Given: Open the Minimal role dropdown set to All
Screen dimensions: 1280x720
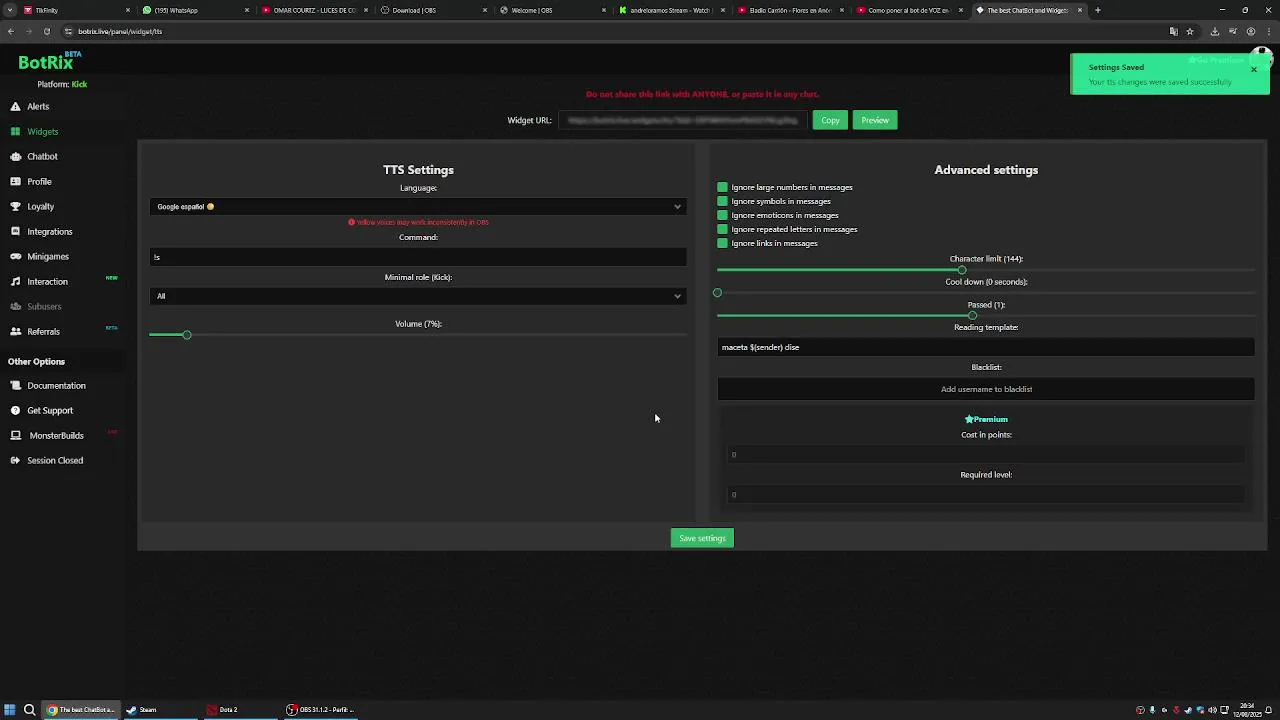Looking at the screenshot, I should (418, 296).
